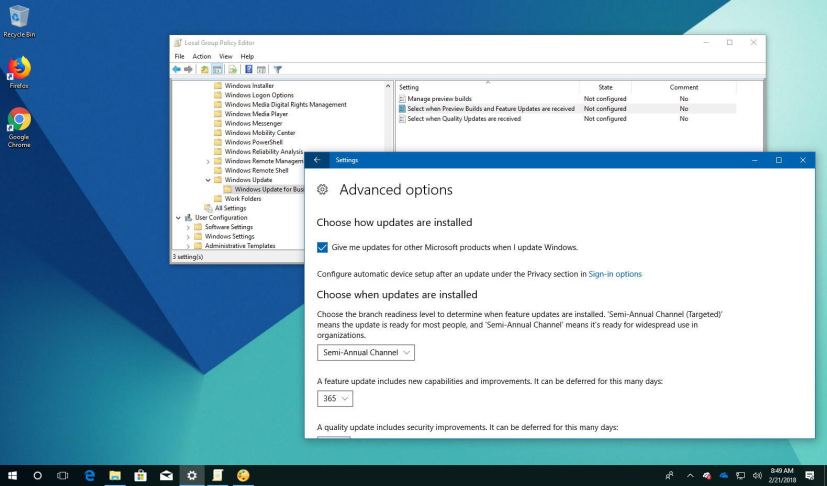
Task: Open the View menu
Action: click(x=226, y=56)
